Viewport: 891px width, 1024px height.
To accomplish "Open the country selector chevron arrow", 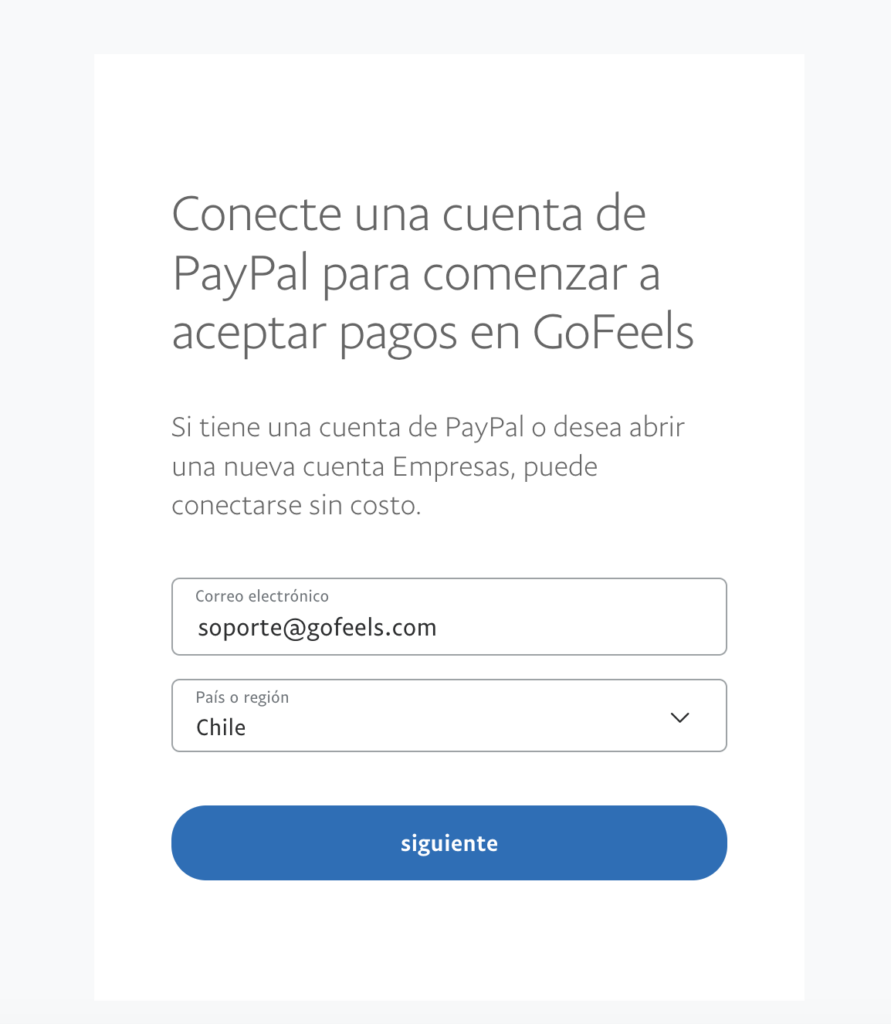I will click(680, 717).
